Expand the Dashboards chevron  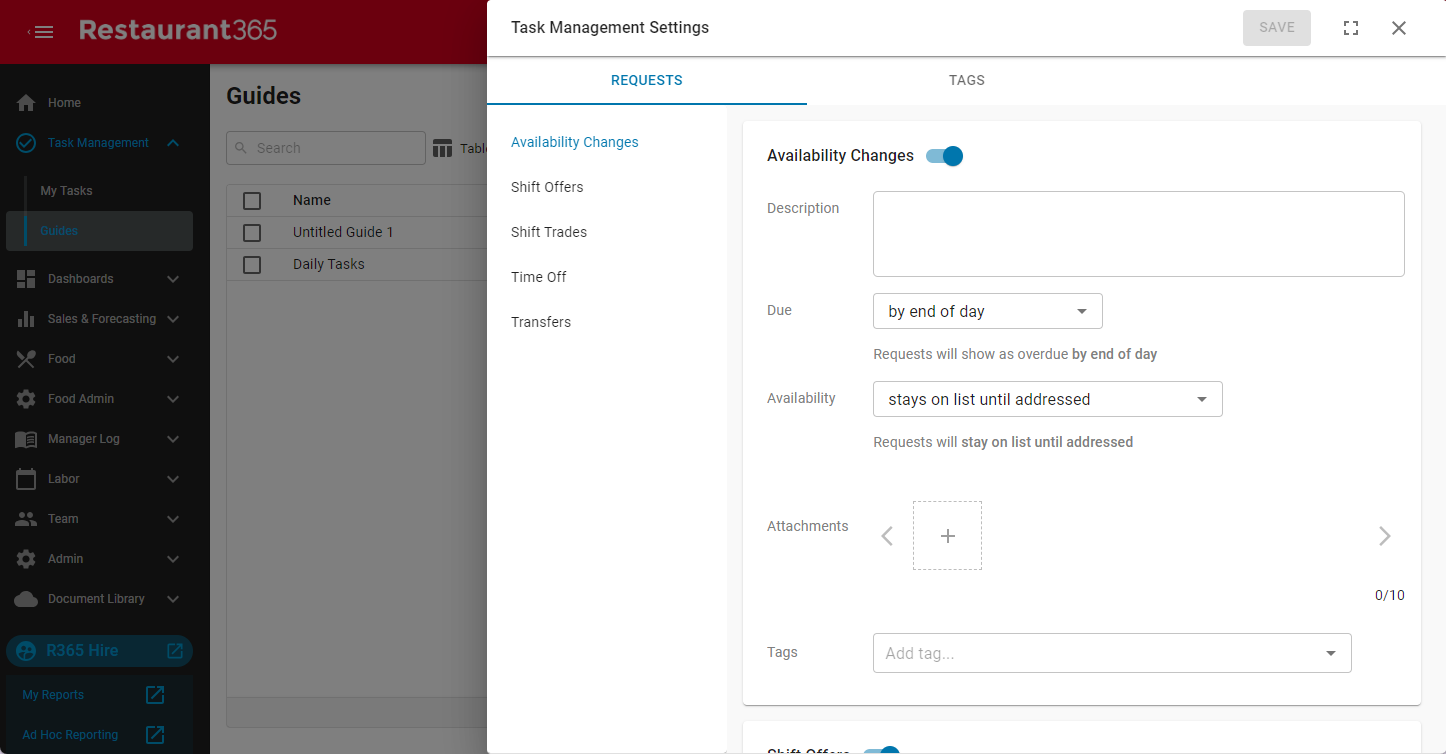(x=173, y=279)
